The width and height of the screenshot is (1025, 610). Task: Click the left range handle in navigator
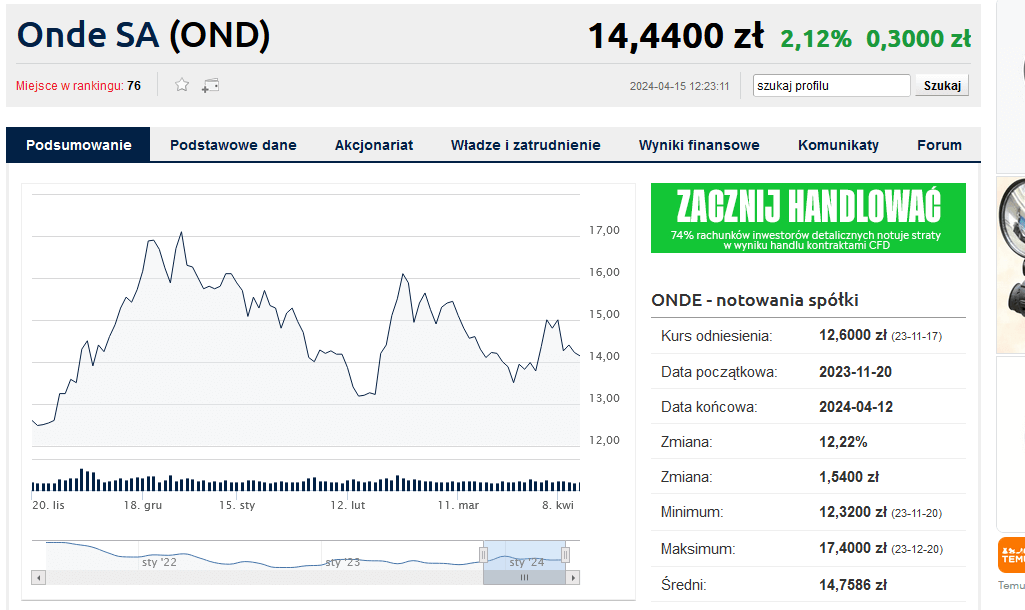click(x=484, y=554)
